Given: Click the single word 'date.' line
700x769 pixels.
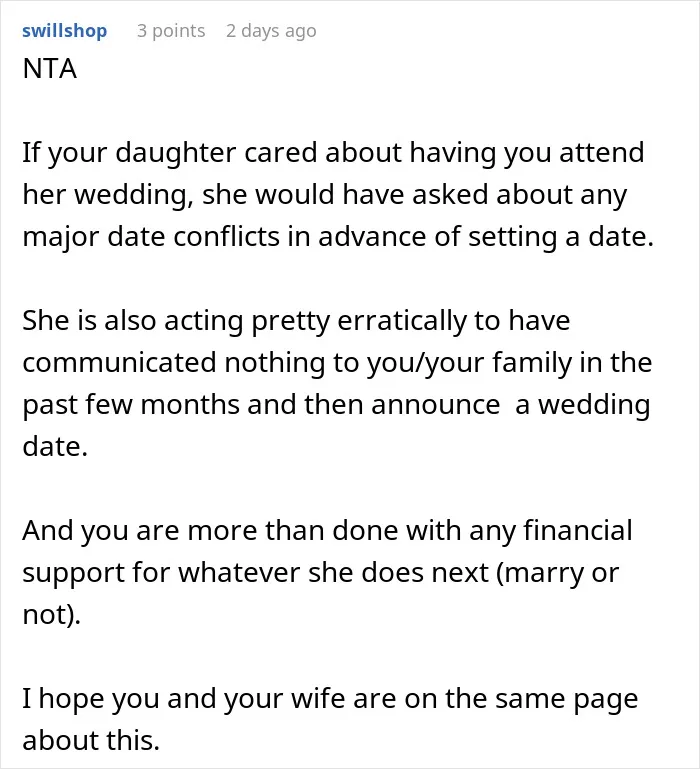Looking at the screenshot, I should pos(55,446).
